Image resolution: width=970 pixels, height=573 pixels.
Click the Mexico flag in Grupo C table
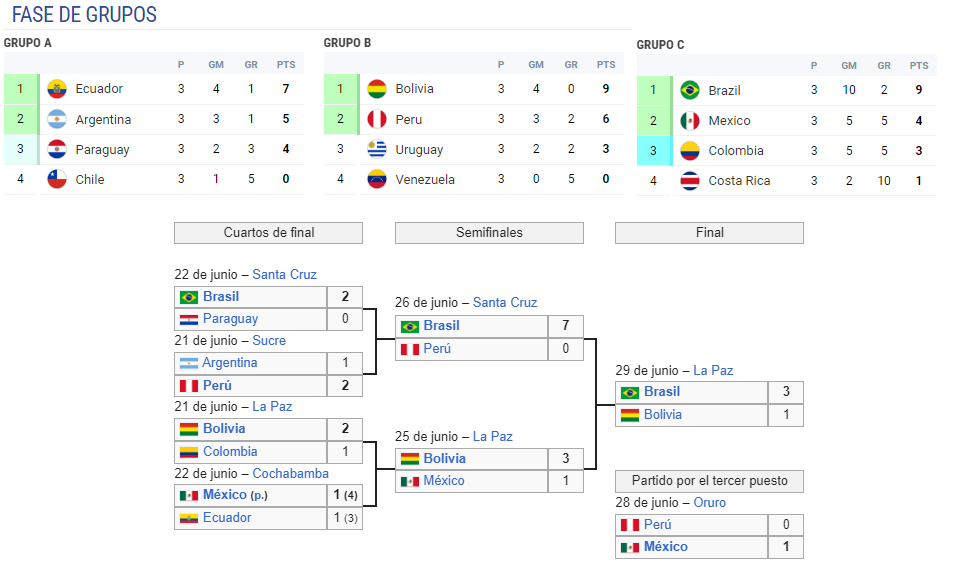[x=690, y=121]
